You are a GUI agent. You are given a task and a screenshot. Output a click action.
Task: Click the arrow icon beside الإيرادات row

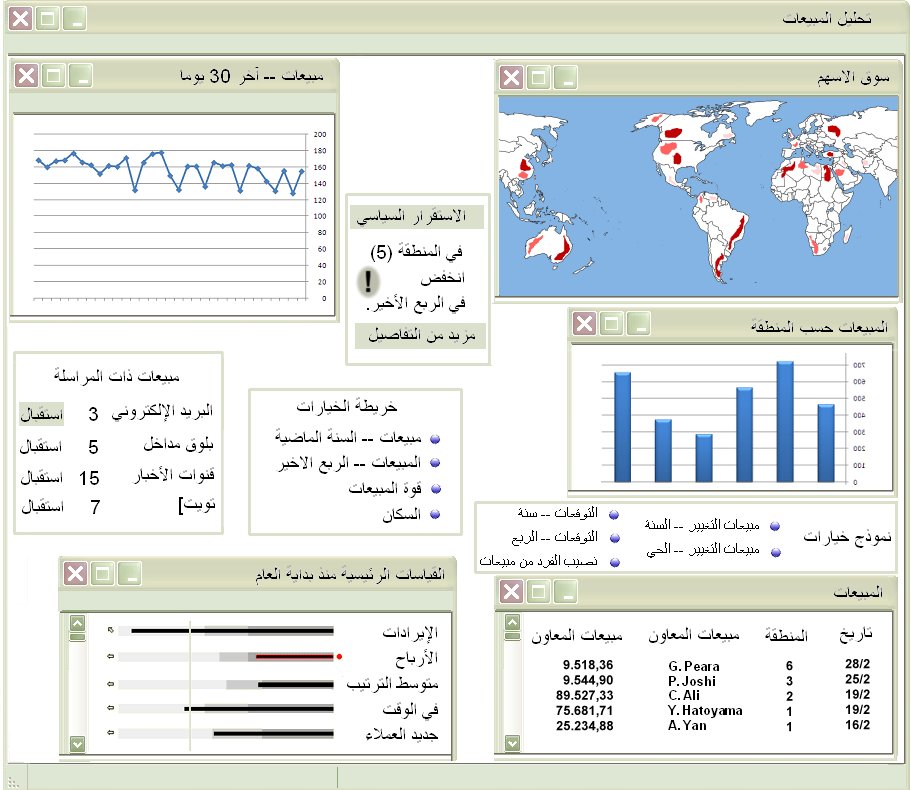[111, 630]
